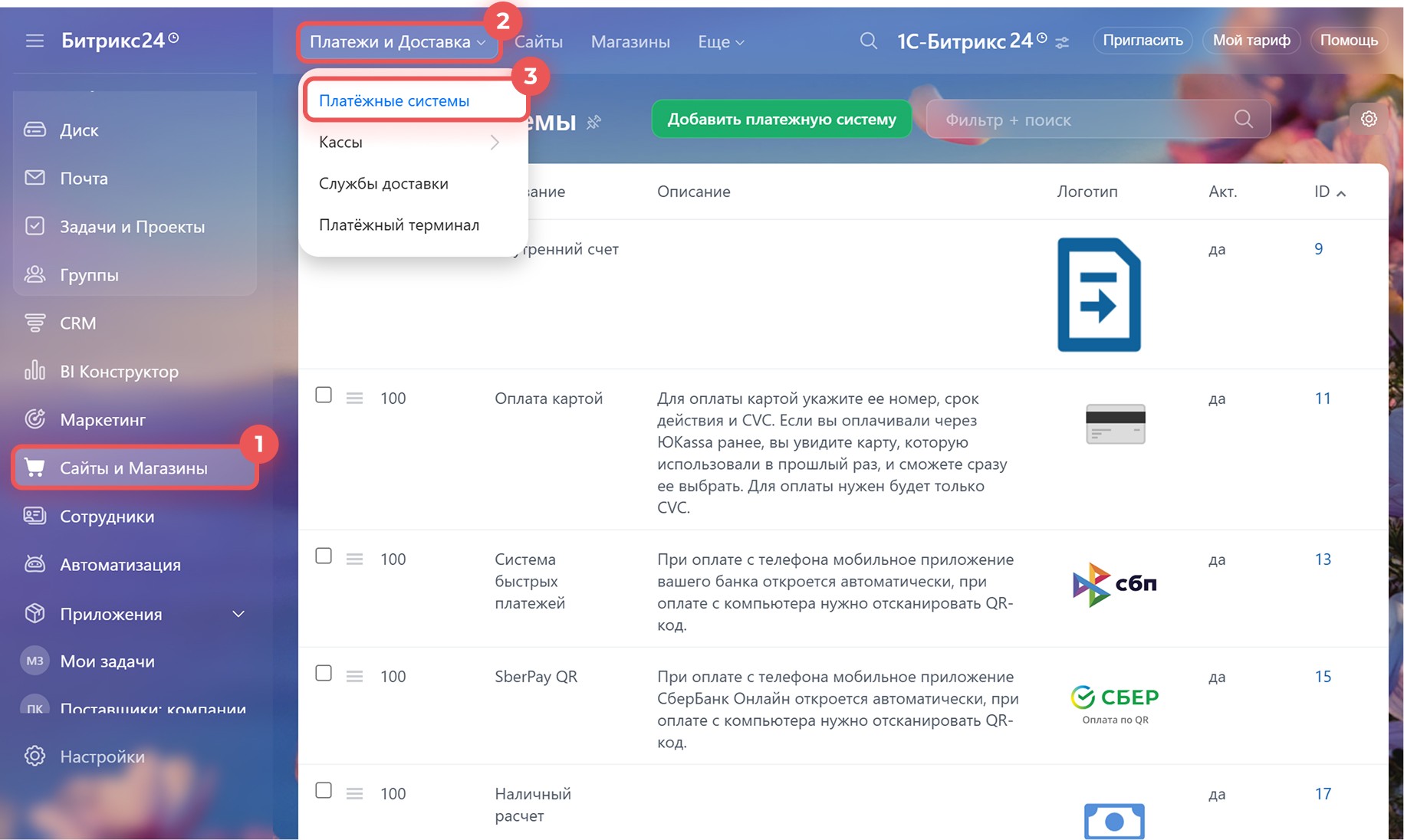Click the Фильтр + поиск input field
Image resolution: width=1404 pixels, height=840 pixels.
pyautogui.click(x=1097, y=119)
